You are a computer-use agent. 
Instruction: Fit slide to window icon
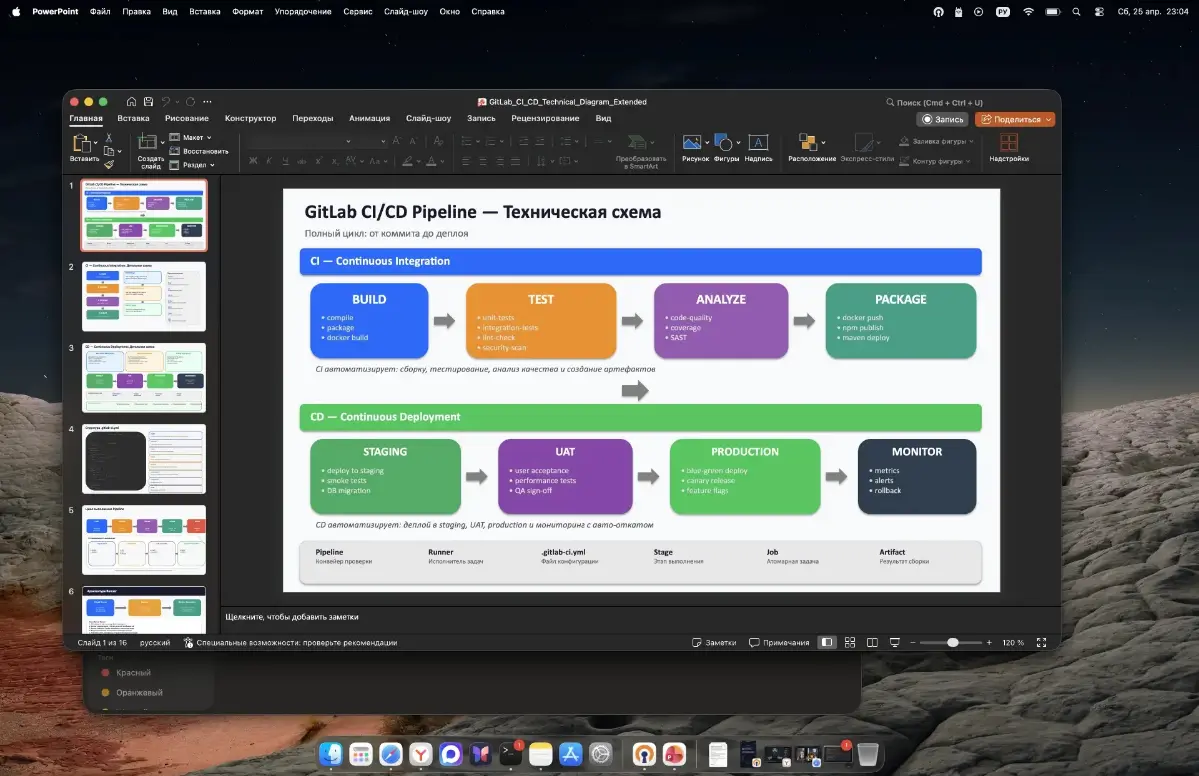pos(1041,643)
